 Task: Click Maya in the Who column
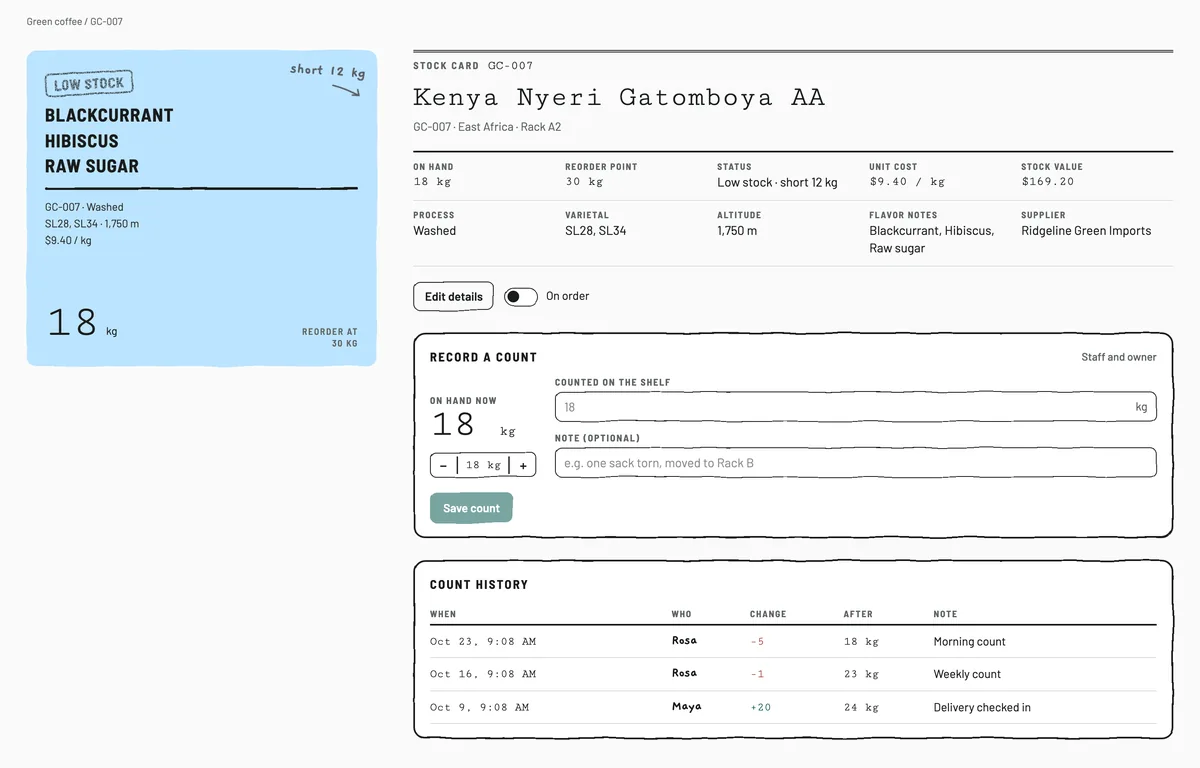(687, 706)
